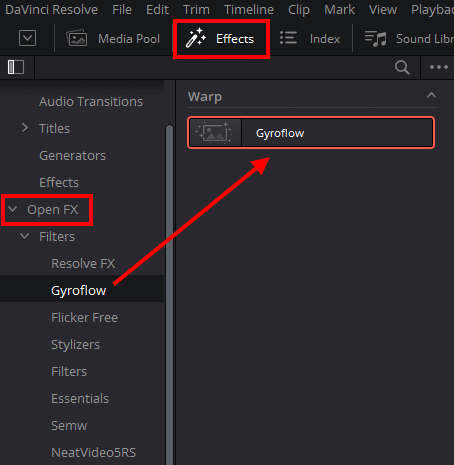Select the Filters item below Stylizers
The image size is (454, 465).
[x=69, y=372]
